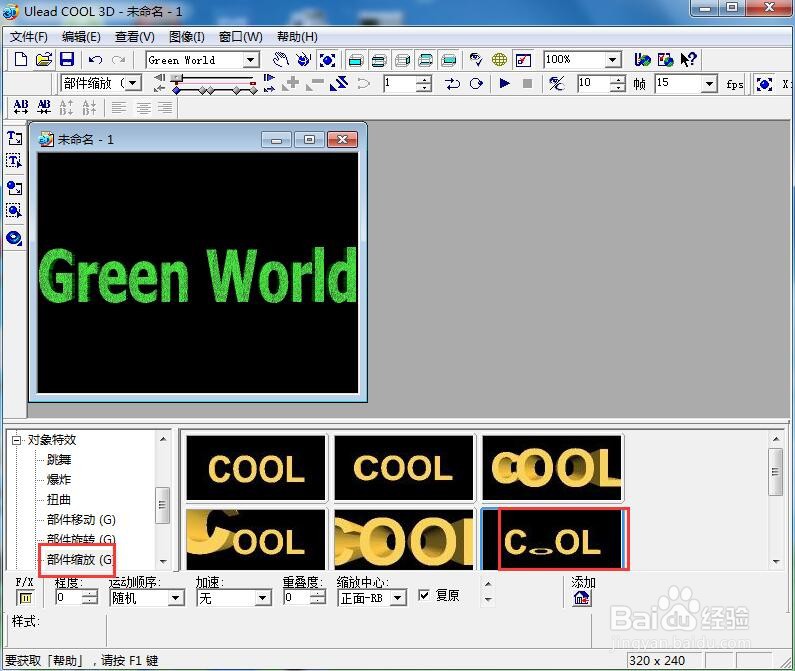Open the 图像(I) menu
The height and width of the screenshot is (671, 795).
[x=187, y=37]
